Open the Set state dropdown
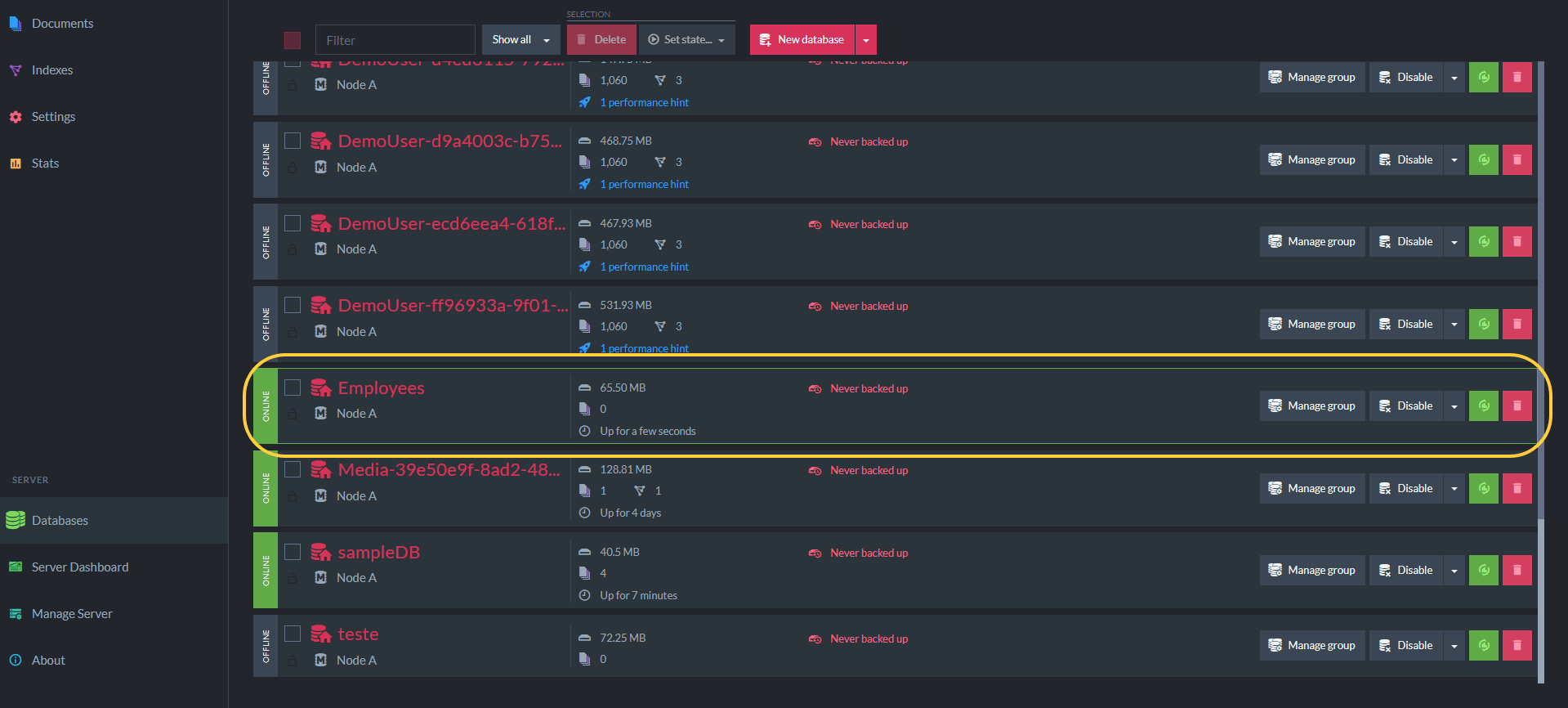The height and width of the screenshot is (708, 1568). pos(686,40)
